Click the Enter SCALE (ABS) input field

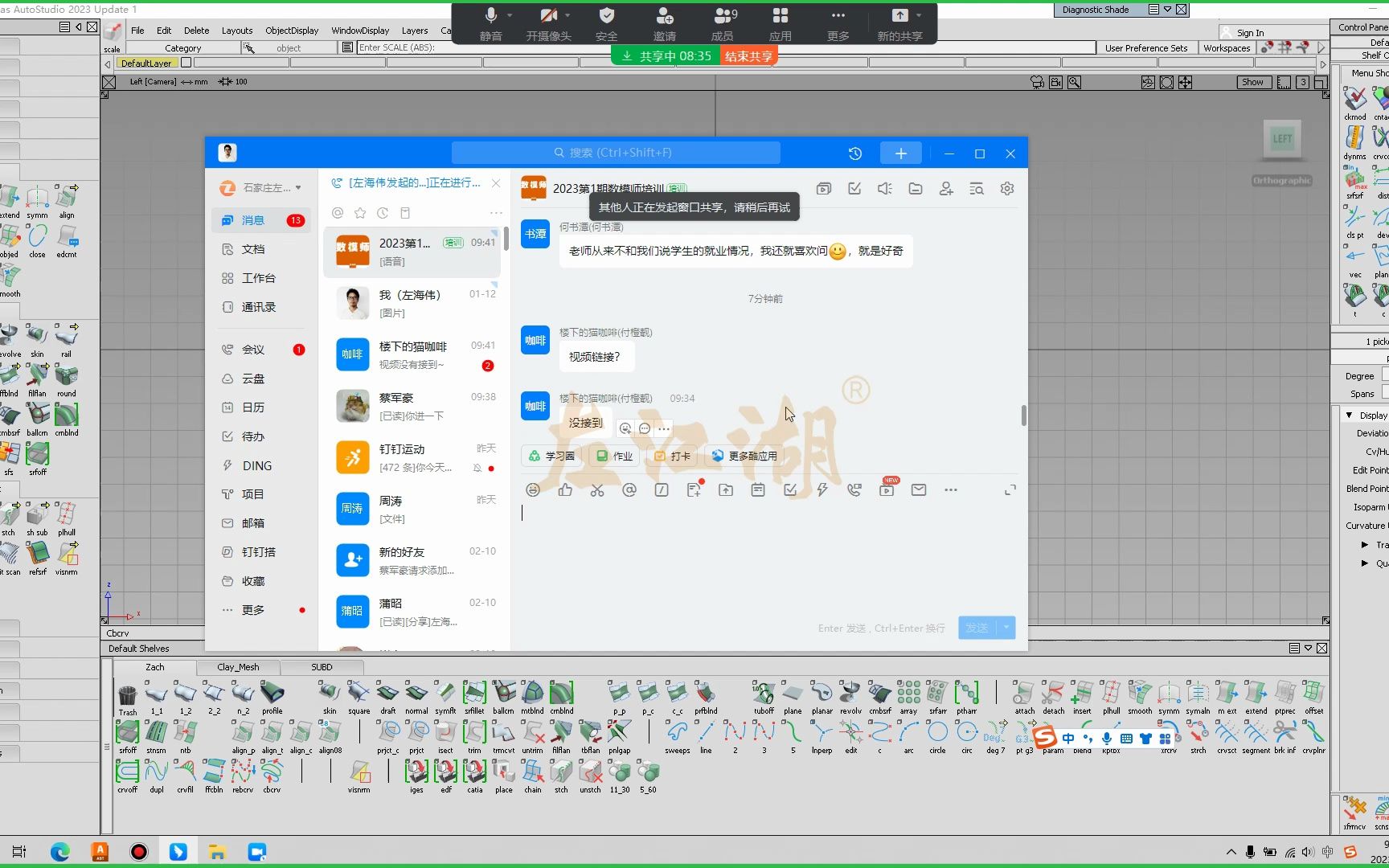(724, 47)
